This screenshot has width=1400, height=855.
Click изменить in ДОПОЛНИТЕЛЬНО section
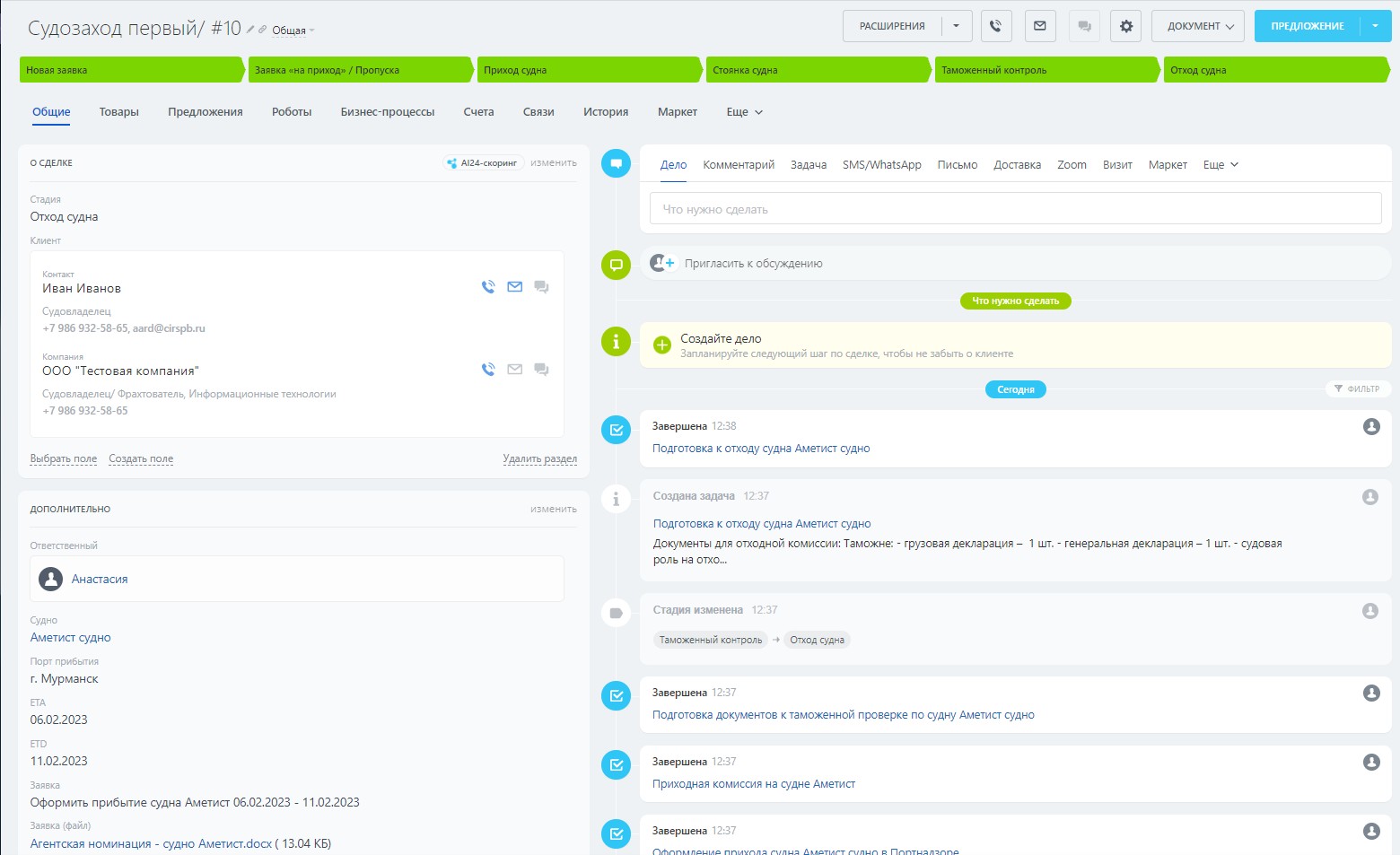(x=554, y=510)
